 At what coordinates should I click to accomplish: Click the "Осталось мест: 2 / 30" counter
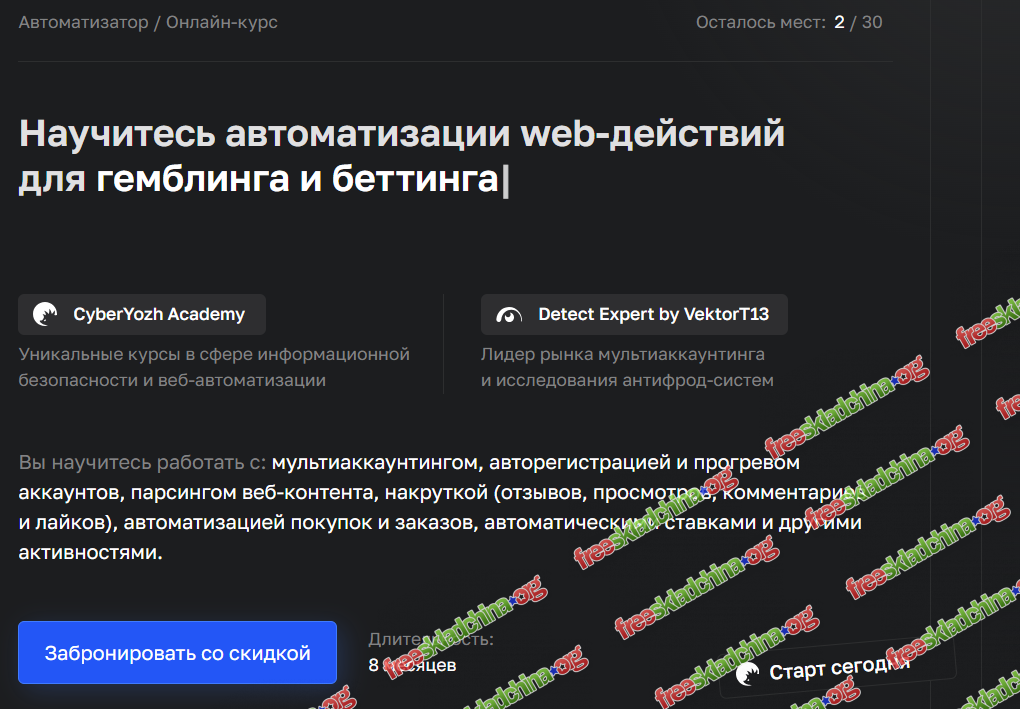[x=789, y=22]
